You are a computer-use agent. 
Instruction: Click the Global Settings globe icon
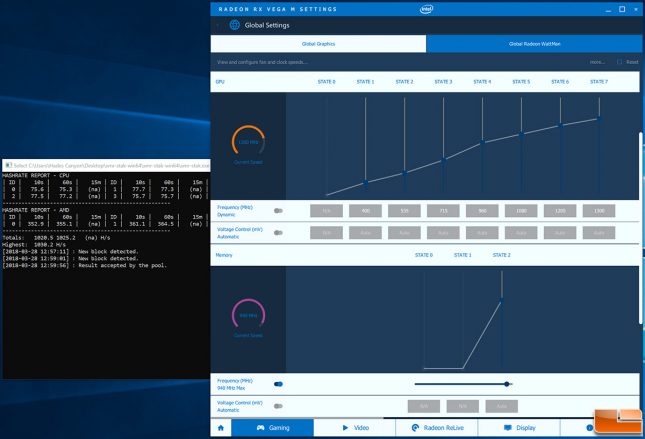coord(234,25)
